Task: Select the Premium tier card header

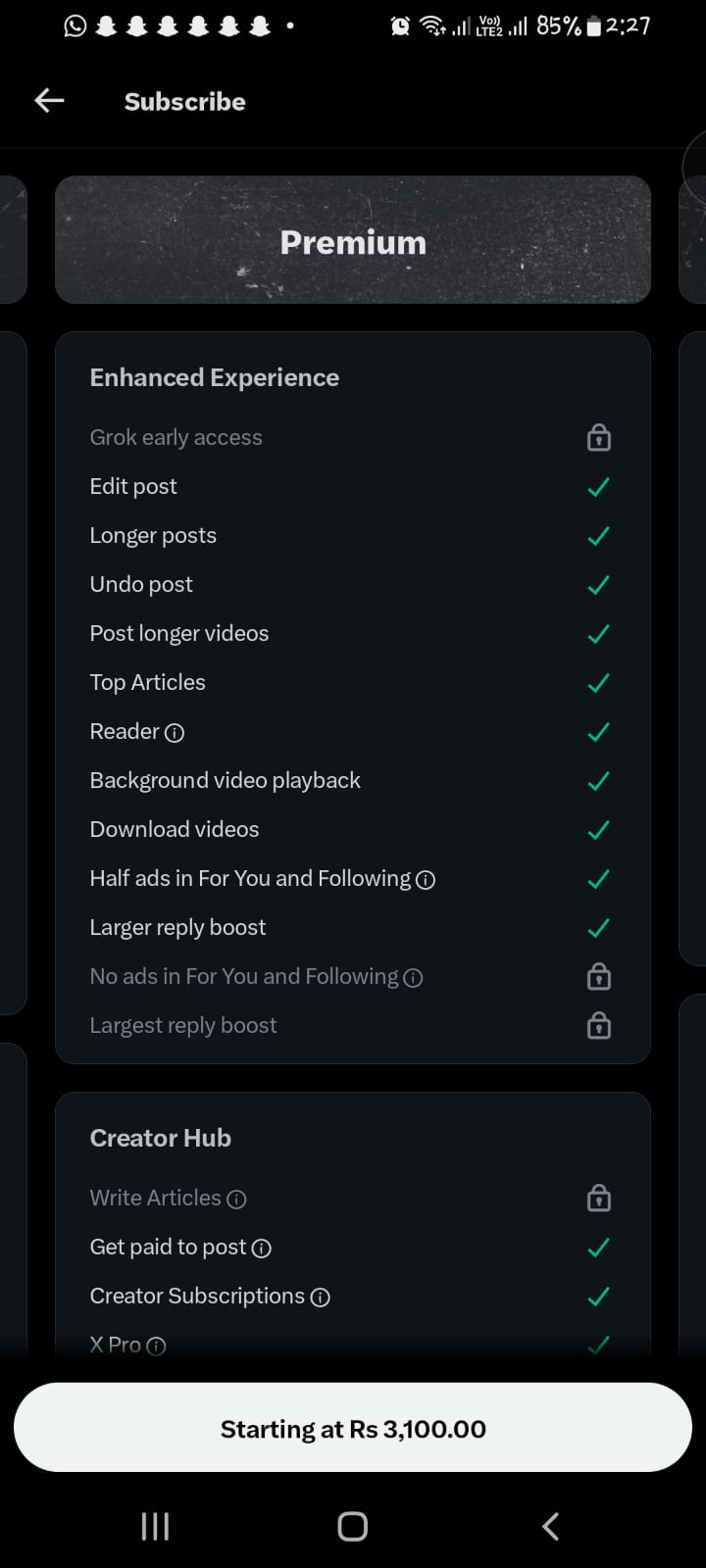Action: click(x=353, y=240)
